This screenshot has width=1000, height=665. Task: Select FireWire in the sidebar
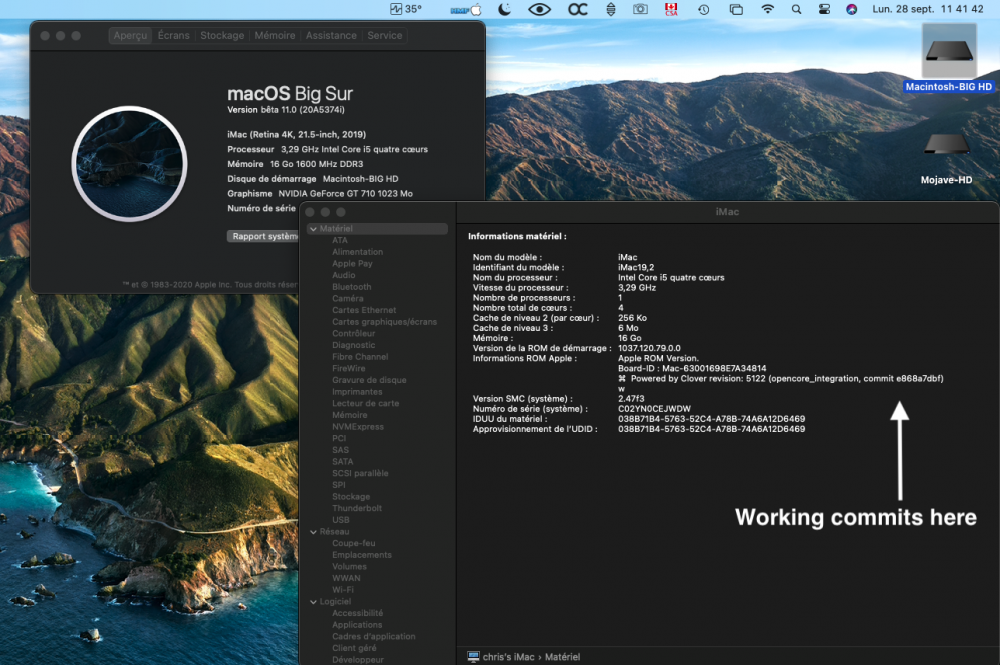tap(348, 369)
